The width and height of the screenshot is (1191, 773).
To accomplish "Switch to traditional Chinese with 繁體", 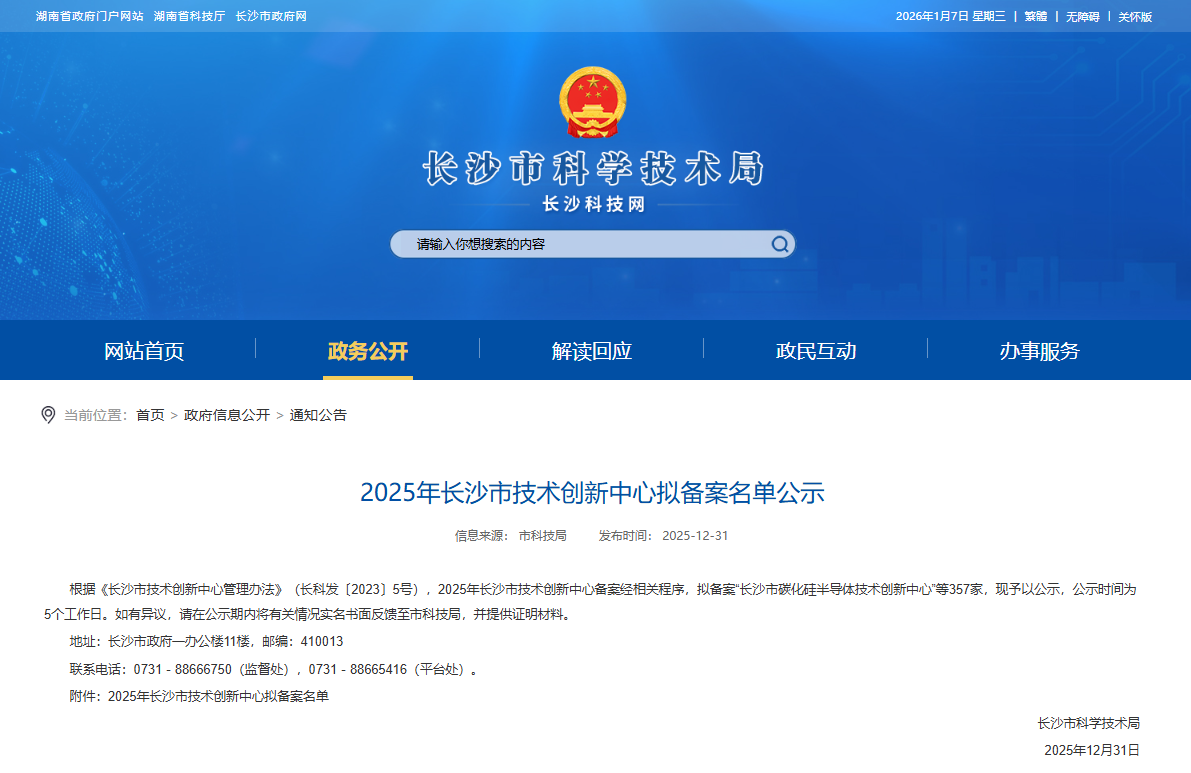I will (x=1035, y=17).
